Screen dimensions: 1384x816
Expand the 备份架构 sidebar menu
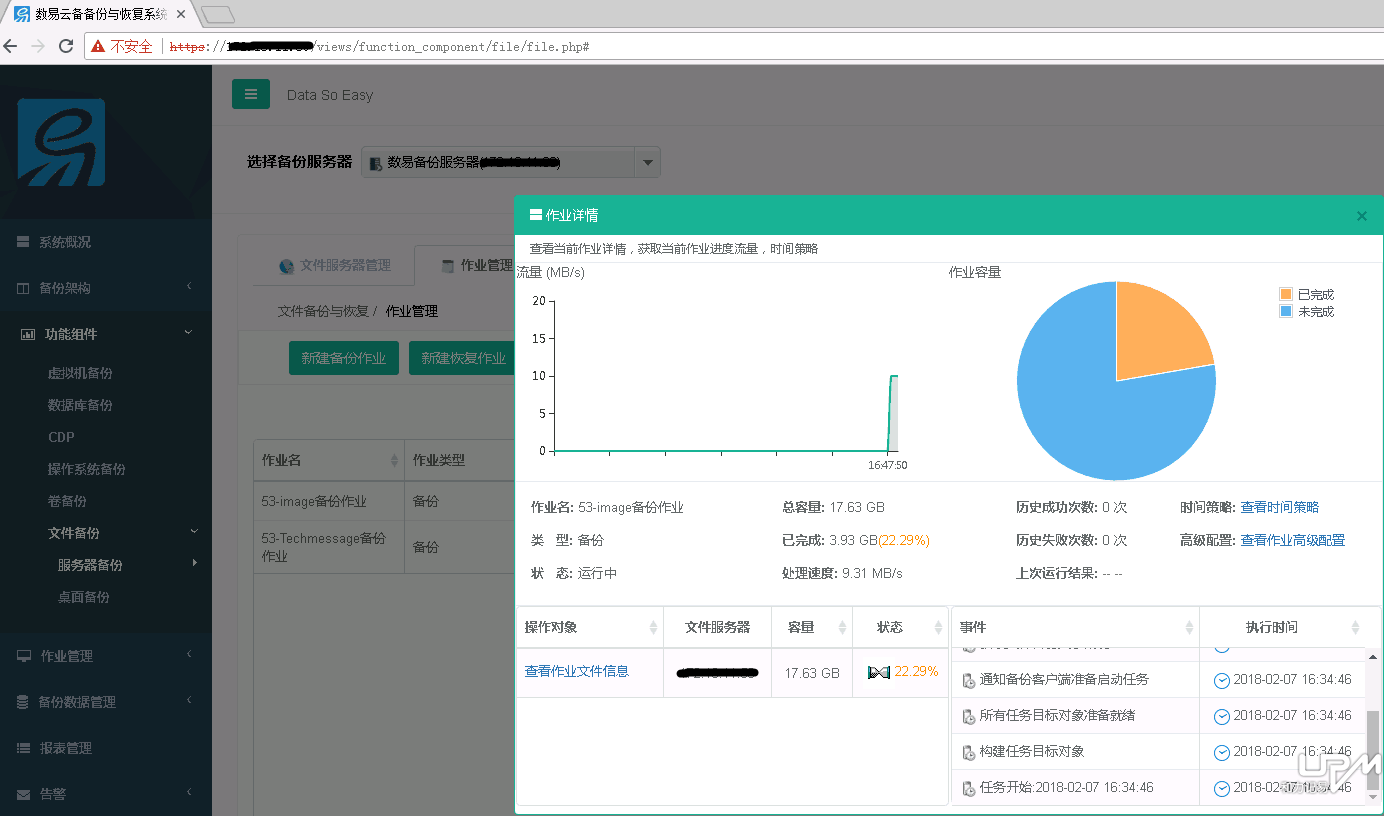(x=105, y=288)
